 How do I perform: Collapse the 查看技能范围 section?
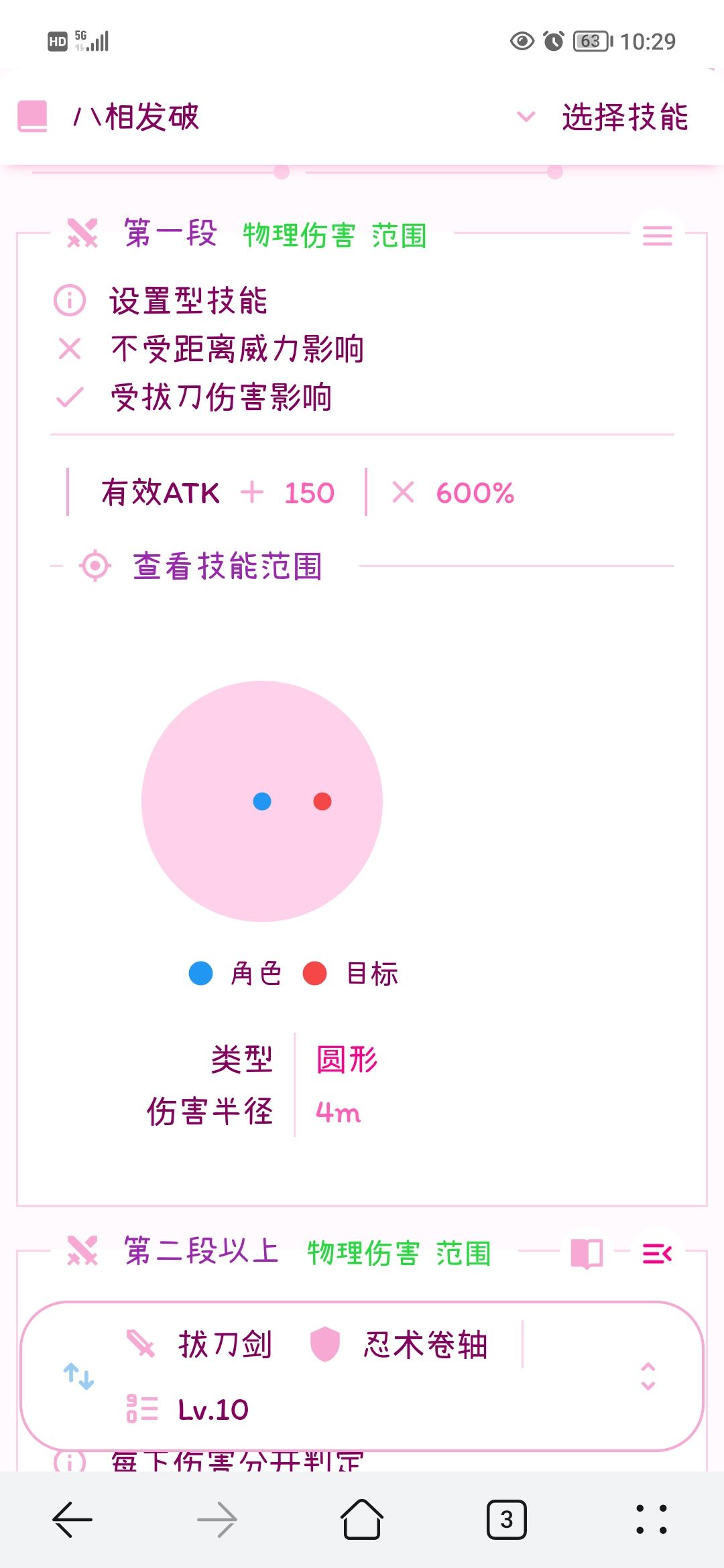228,566
